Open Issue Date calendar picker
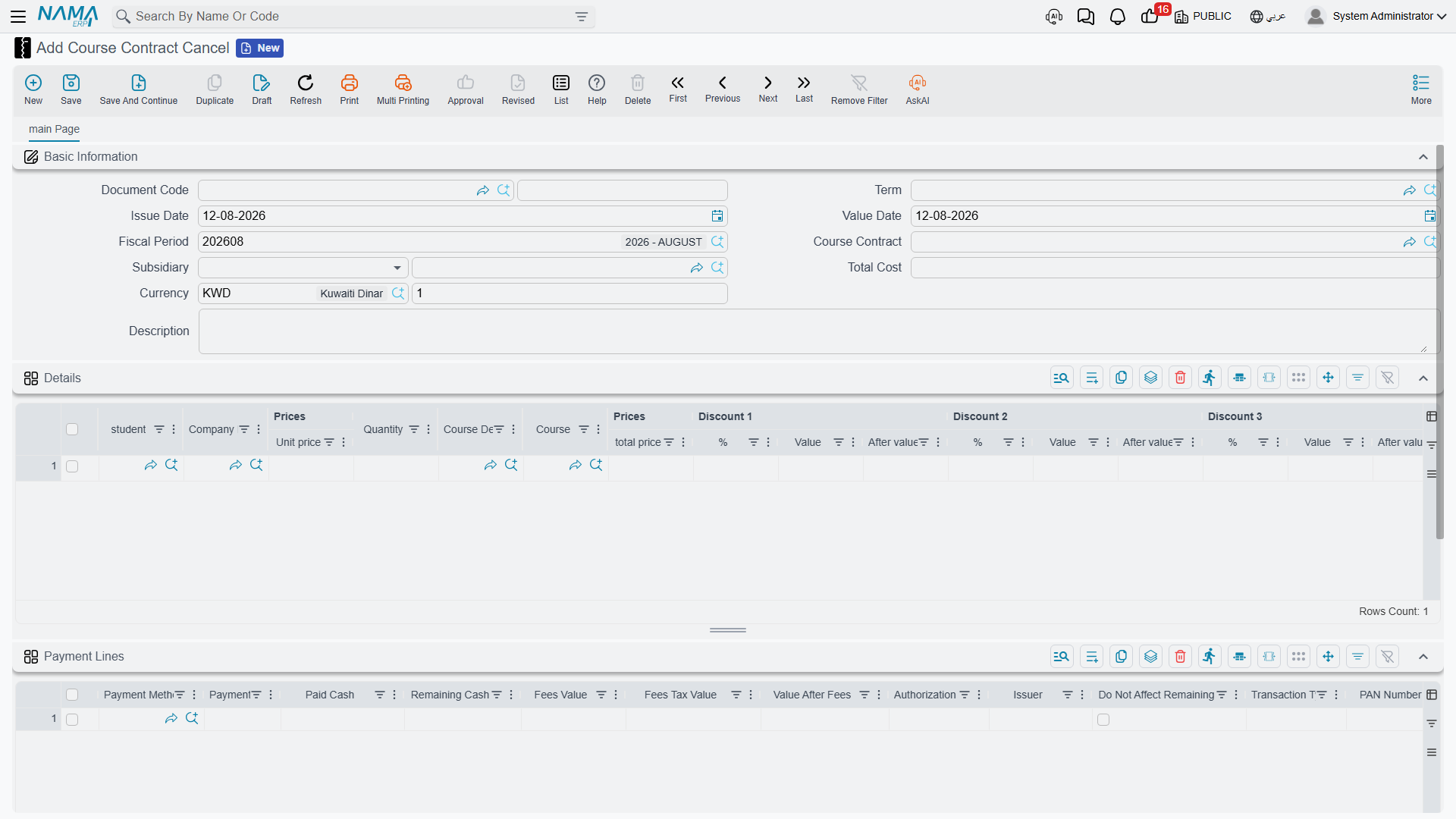1456x819 pixels. [717, 216]
